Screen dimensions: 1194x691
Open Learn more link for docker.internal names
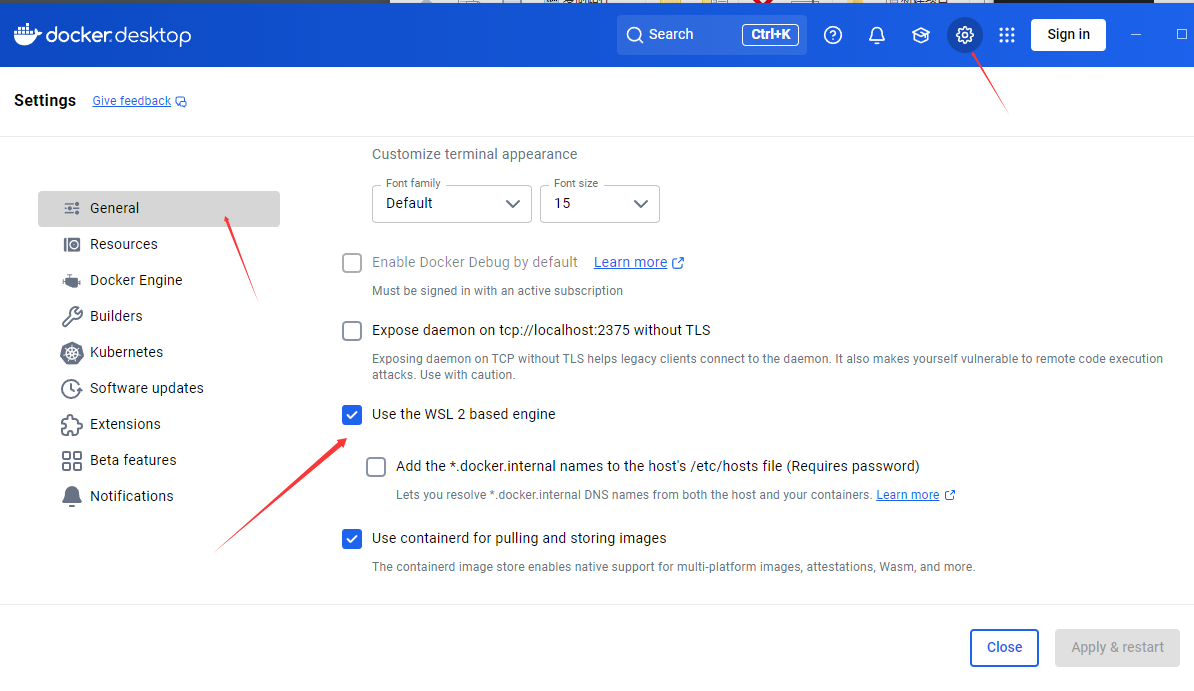pyautogui.click(x=908, y=495)
